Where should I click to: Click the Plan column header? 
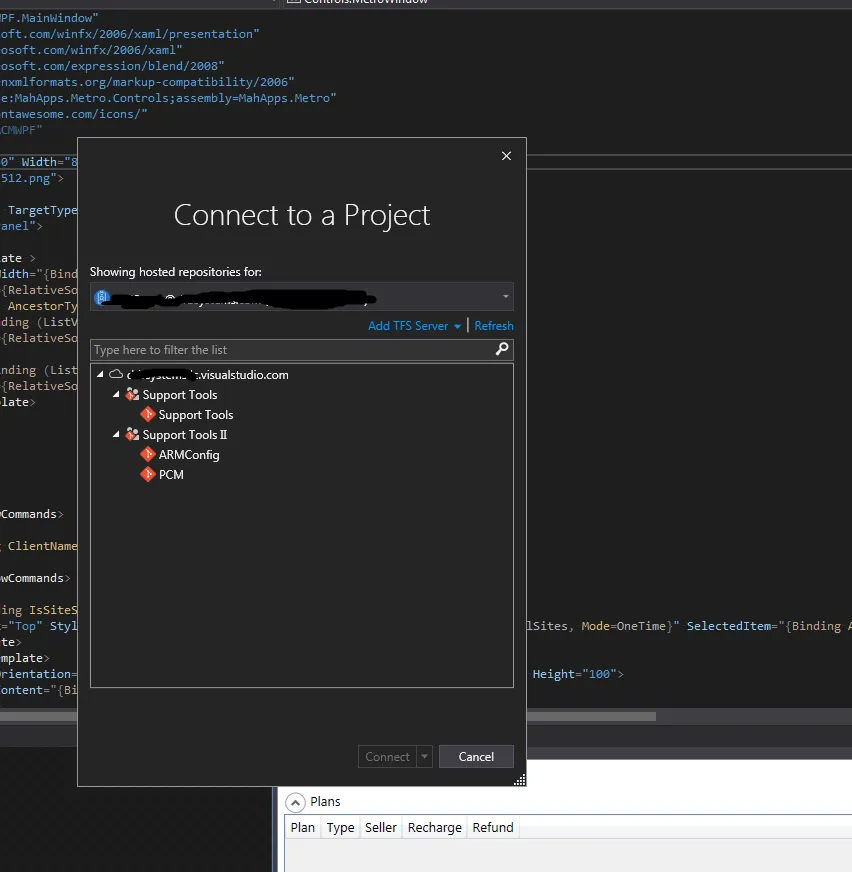coord(303,828)
